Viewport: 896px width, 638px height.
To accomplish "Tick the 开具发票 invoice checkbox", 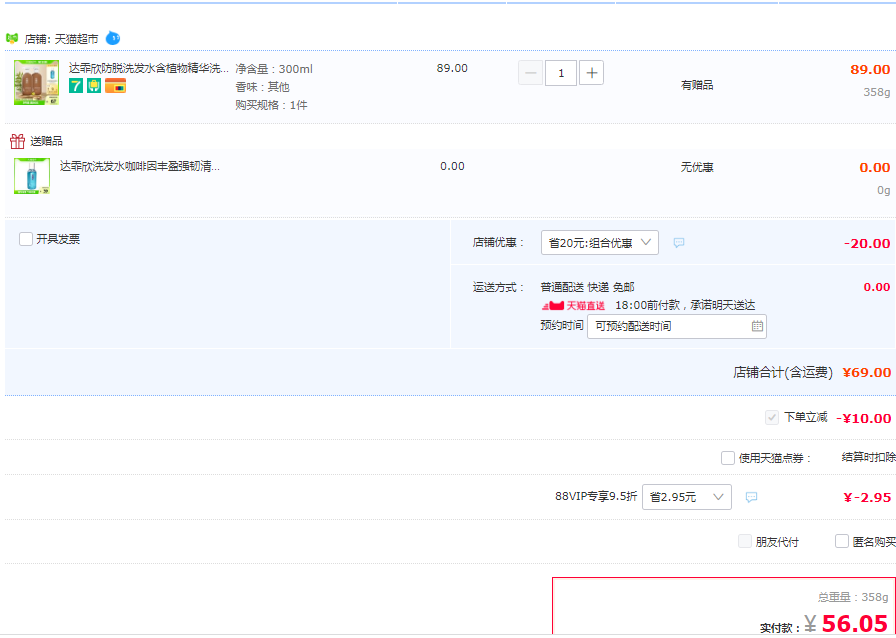I will coord(26,239).
